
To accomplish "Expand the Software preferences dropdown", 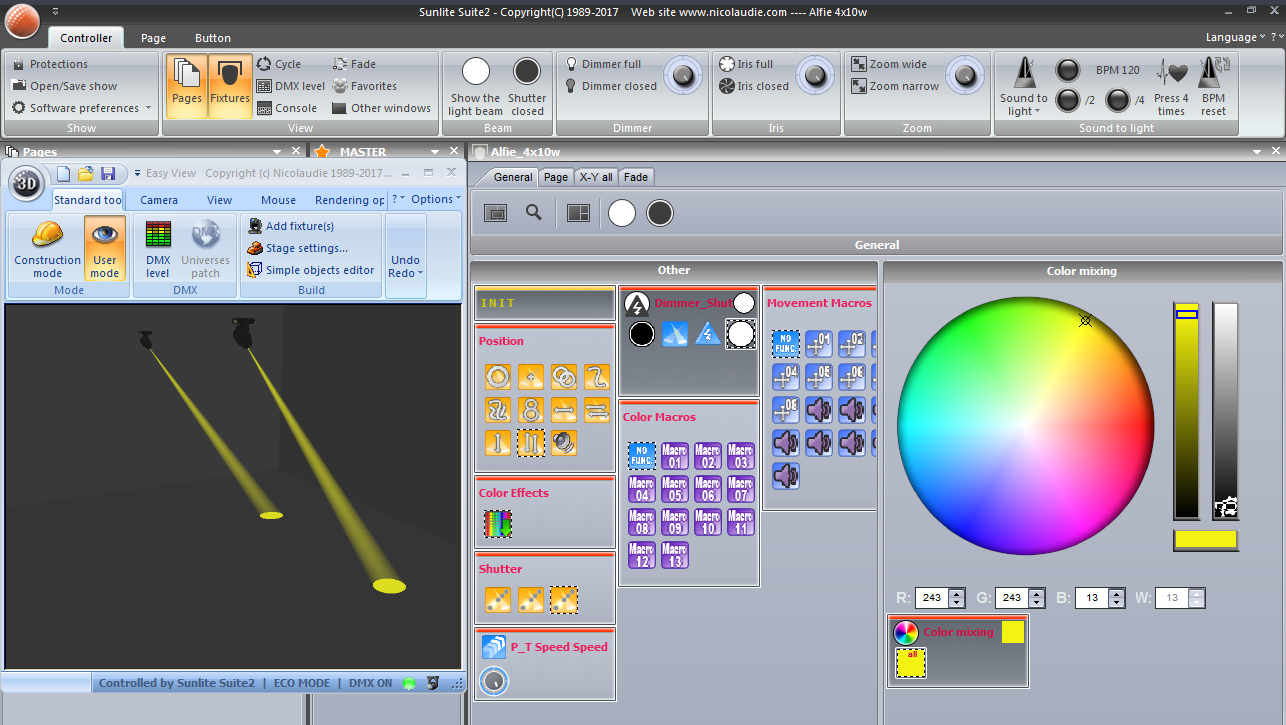I will coord(148,108).
